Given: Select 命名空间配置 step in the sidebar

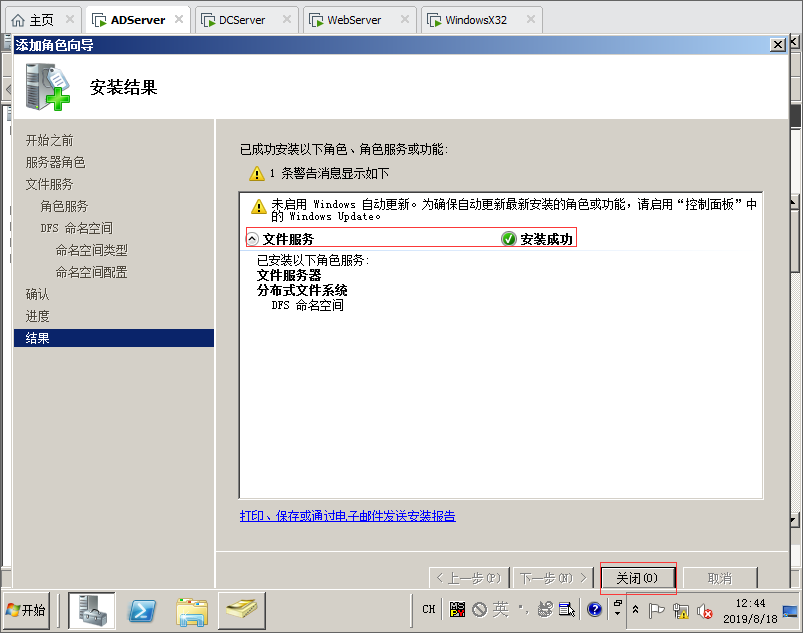Looking at the screenshot, I should pos(91,272).
